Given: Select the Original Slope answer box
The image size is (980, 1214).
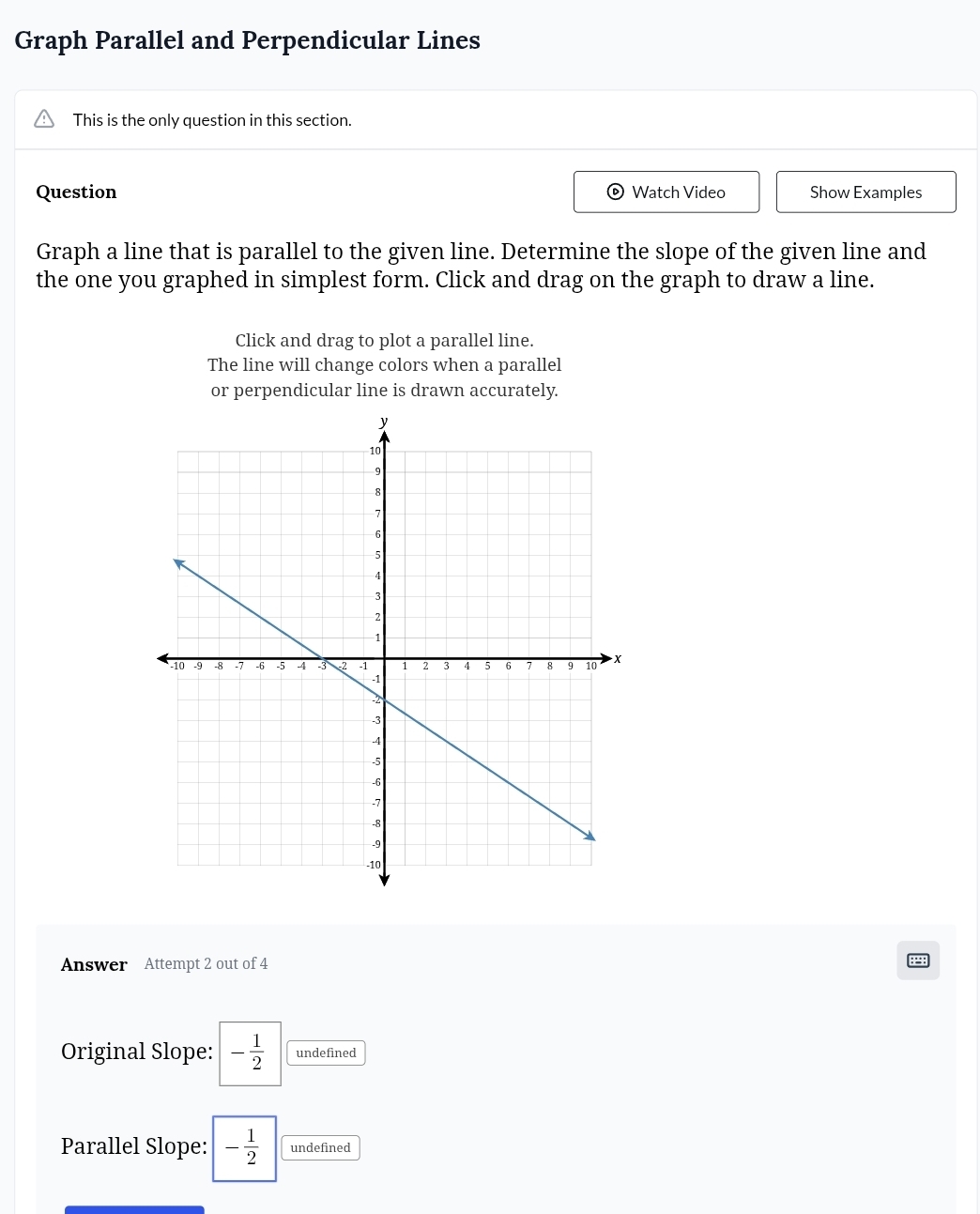Looking at the screenshot, I should (249, 1053).
